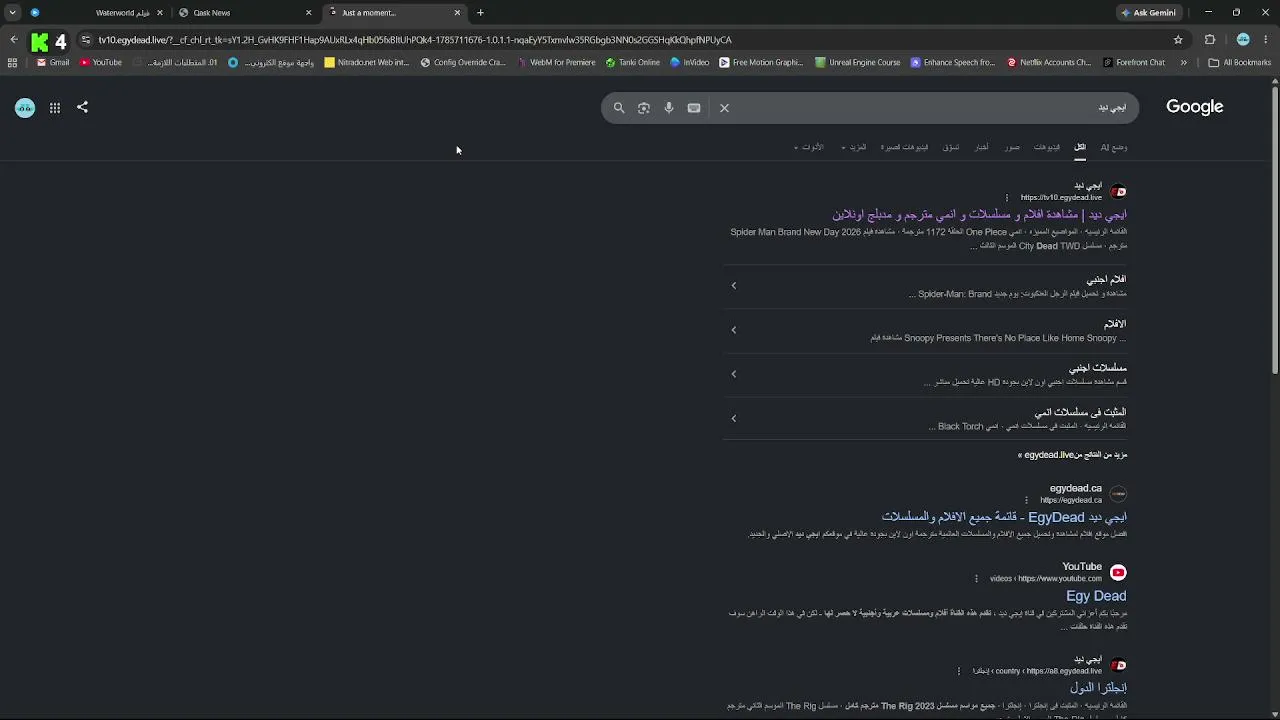Open the Forefront Chat bookmark
Viewport: 1280px width, 720px height.
point(1134,62)
